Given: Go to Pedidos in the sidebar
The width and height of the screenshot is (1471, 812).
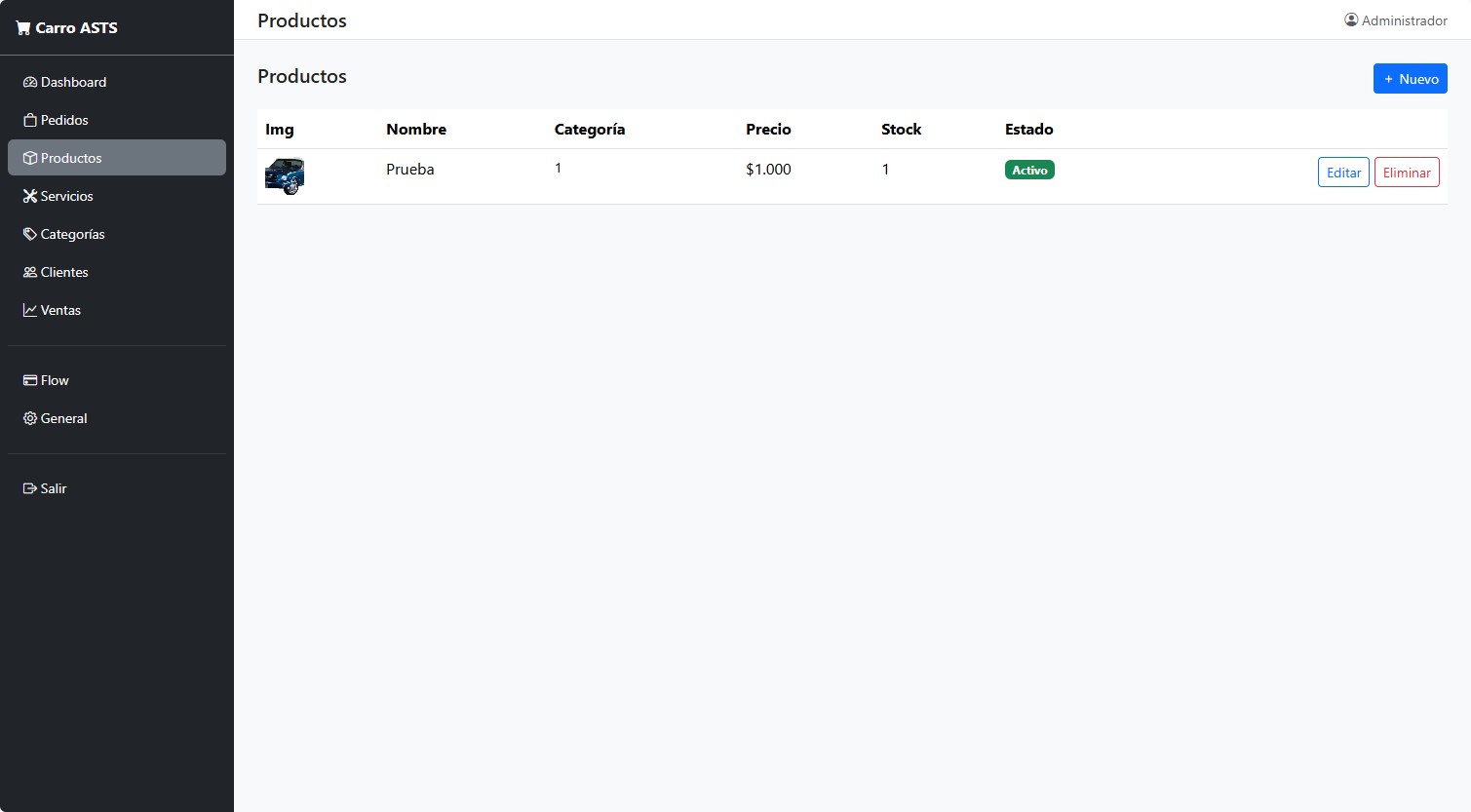Looking at the screenshot, I should (x=117, y=120).
